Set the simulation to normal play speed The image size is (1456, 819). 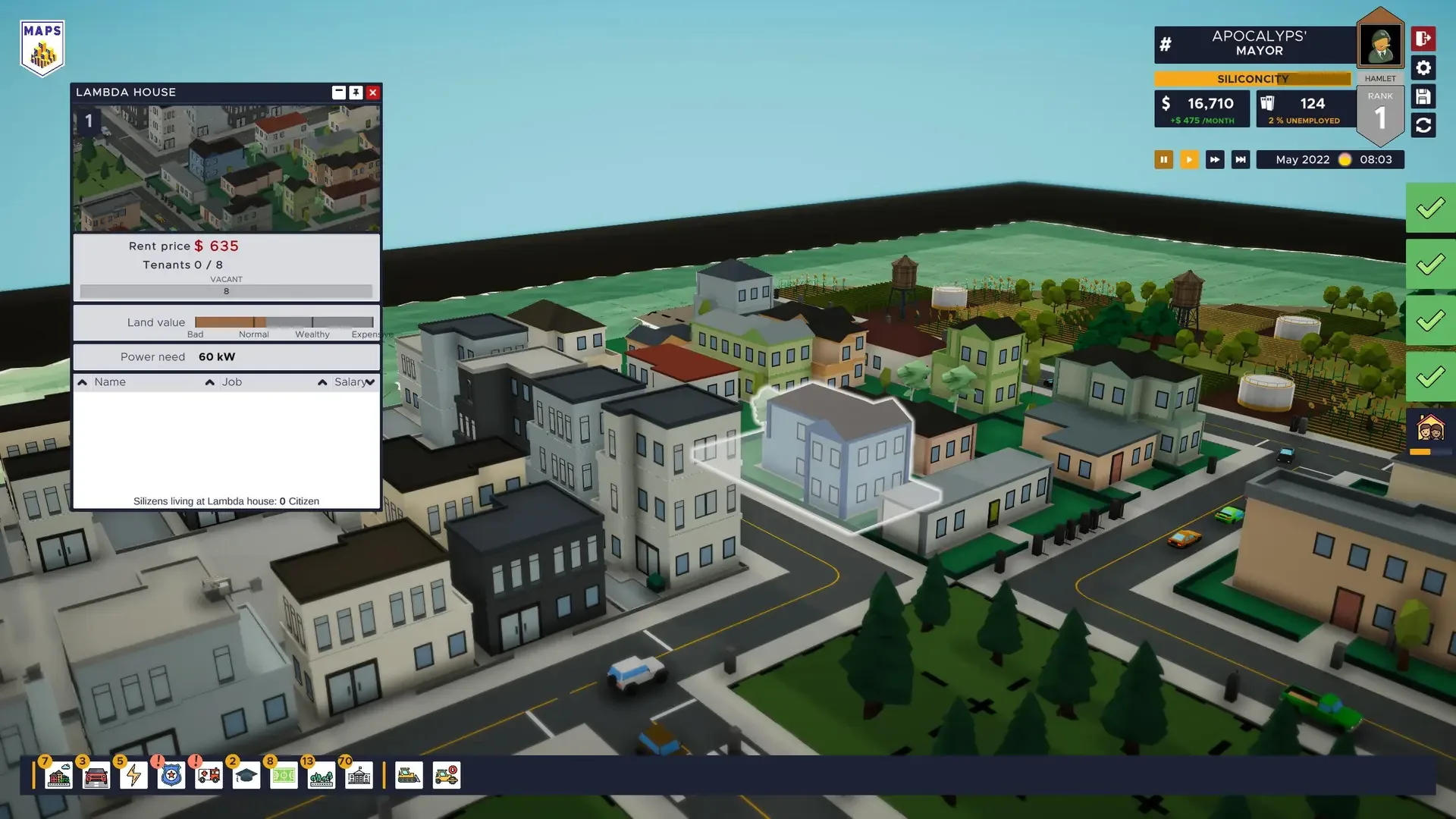(x=1189, y=160)
